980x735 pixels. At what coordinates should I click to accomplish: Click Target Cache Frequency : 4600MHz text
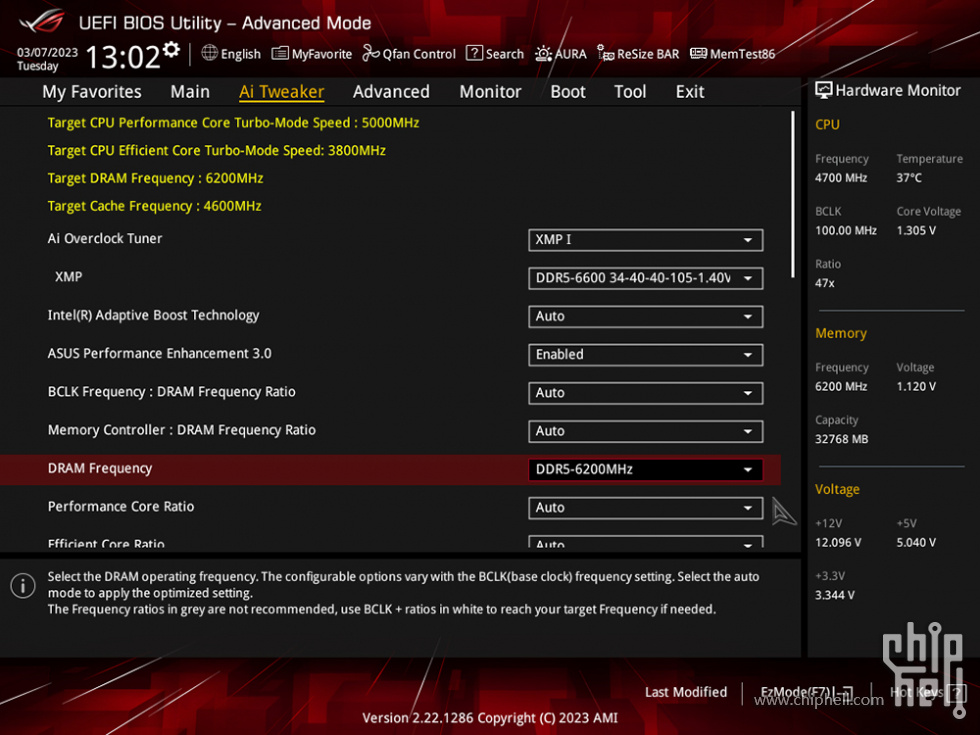[x=154, y=206]
